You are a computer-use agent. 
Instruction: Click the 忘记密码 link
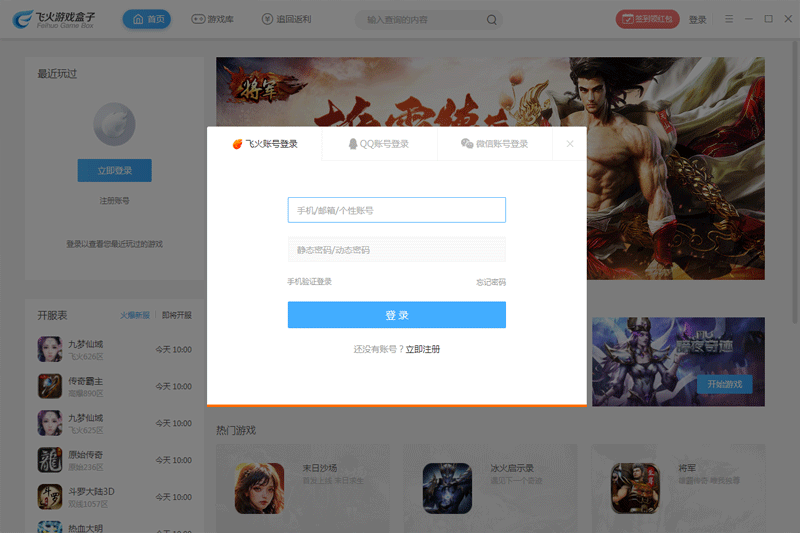pos(491,282)
